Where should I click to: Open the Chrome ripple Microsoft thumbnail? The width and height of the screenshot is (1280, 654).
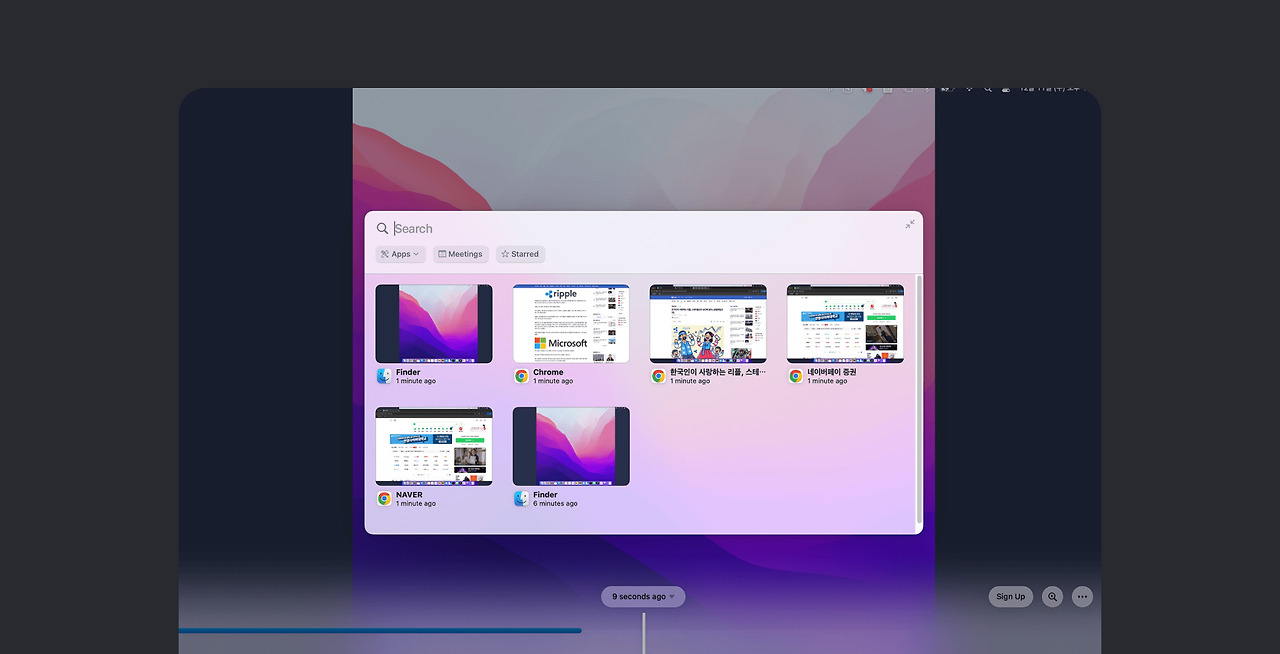[571, 324]
